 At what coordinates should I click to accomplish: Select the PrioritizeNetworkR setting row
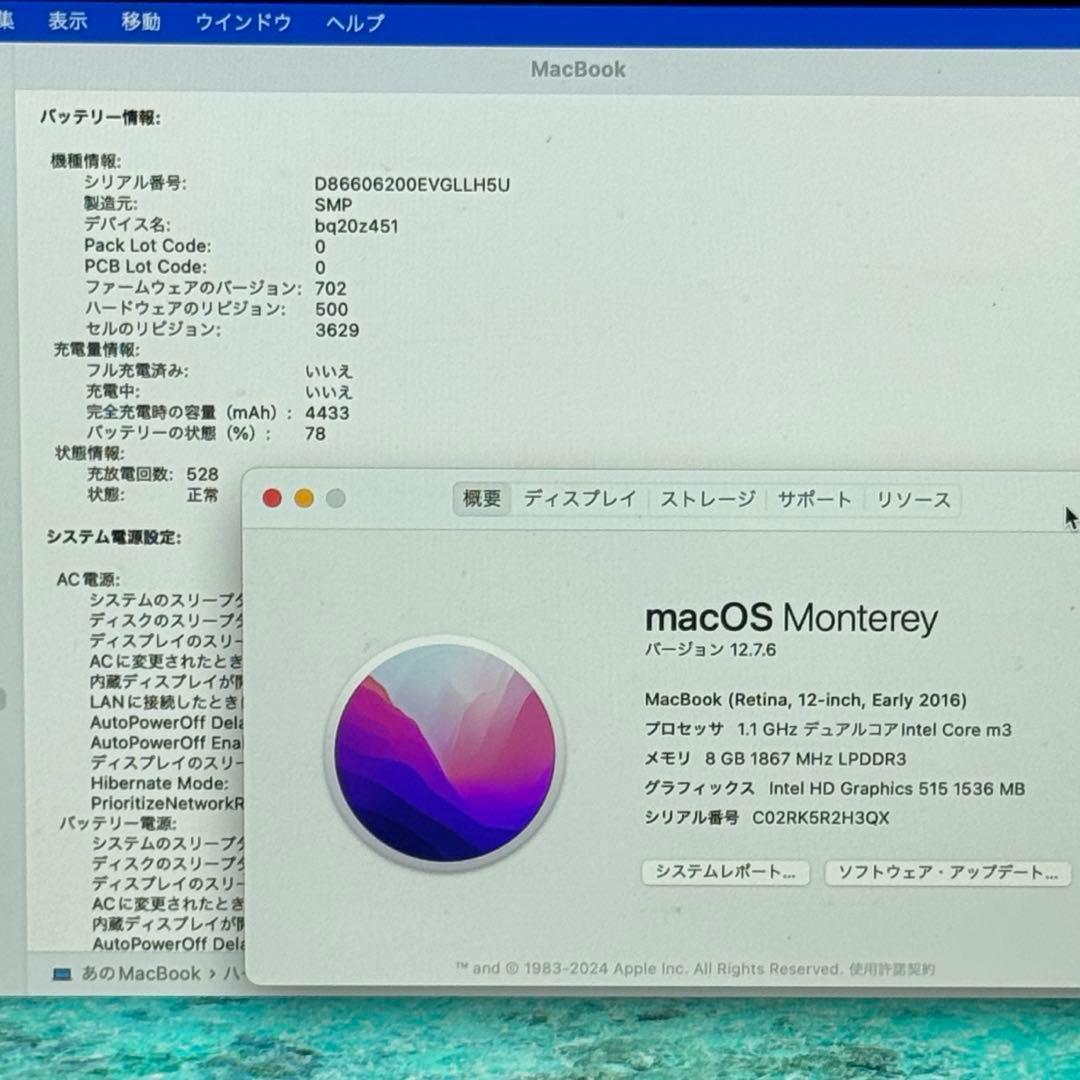[165, 803]
